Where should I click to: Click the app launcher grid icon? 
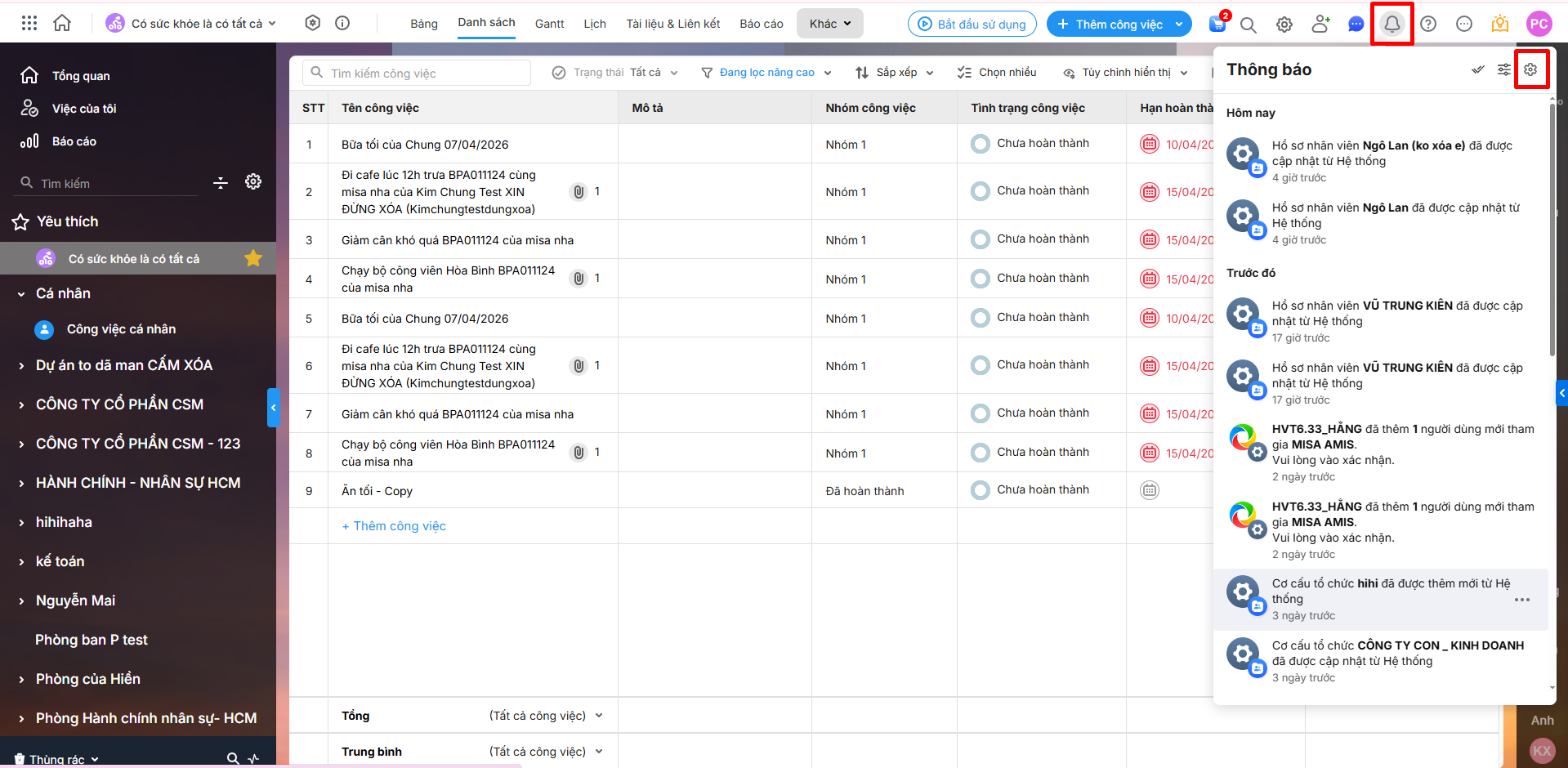pyautogui.click(x=29, y=23)
